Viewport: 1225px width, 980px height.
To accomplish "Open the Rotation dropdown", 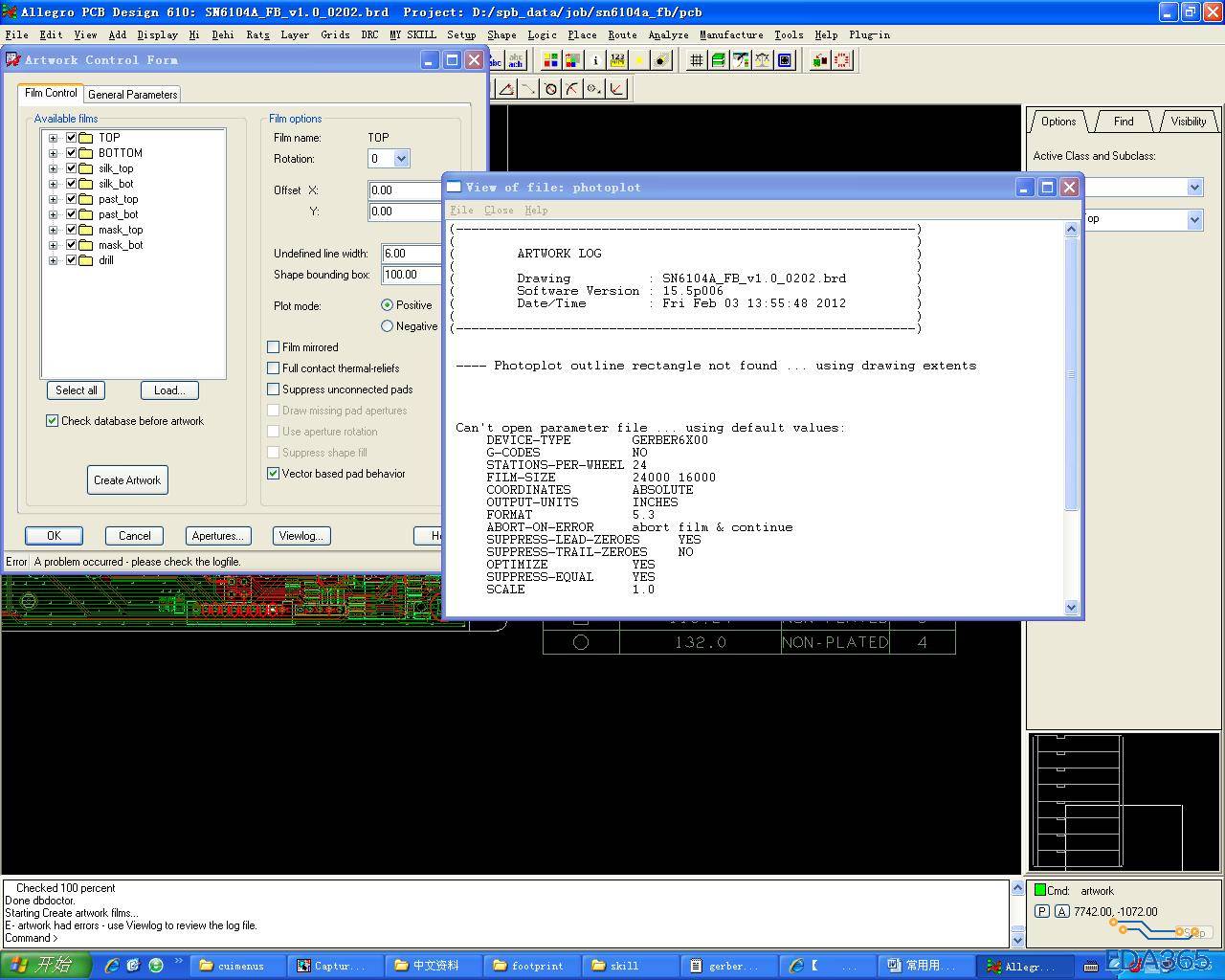I will click(401, 159).
